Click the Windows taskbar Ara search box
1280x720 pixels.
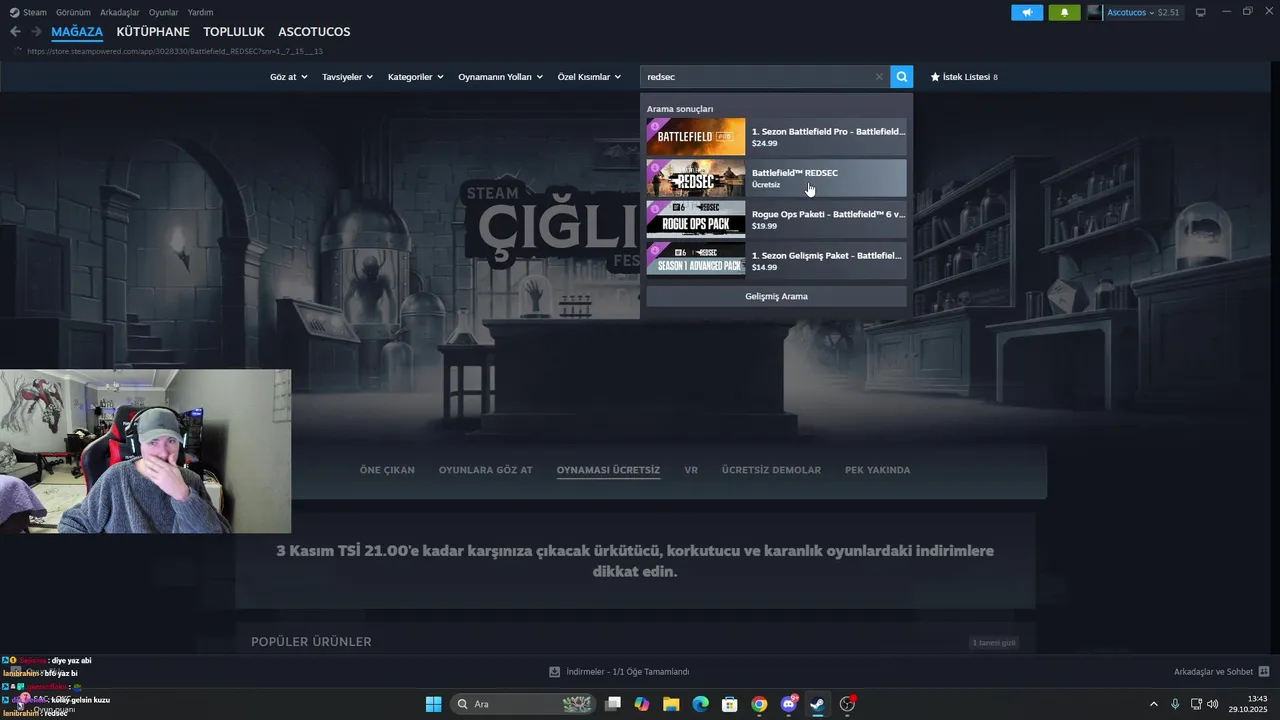click(523, 704)
